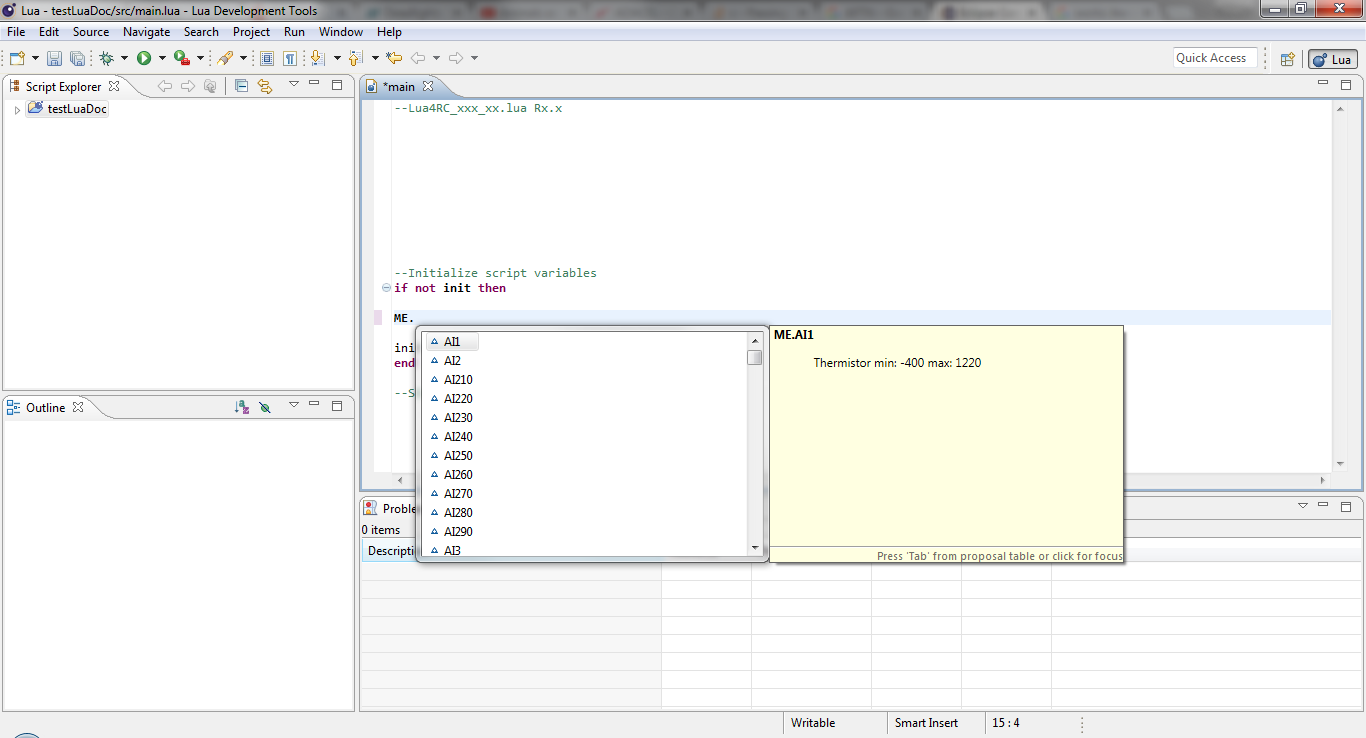Click the main toolbar Forward arrow
Image resolution: width=1366 pixels, height=738 pixels.
[x=456, y=58]
